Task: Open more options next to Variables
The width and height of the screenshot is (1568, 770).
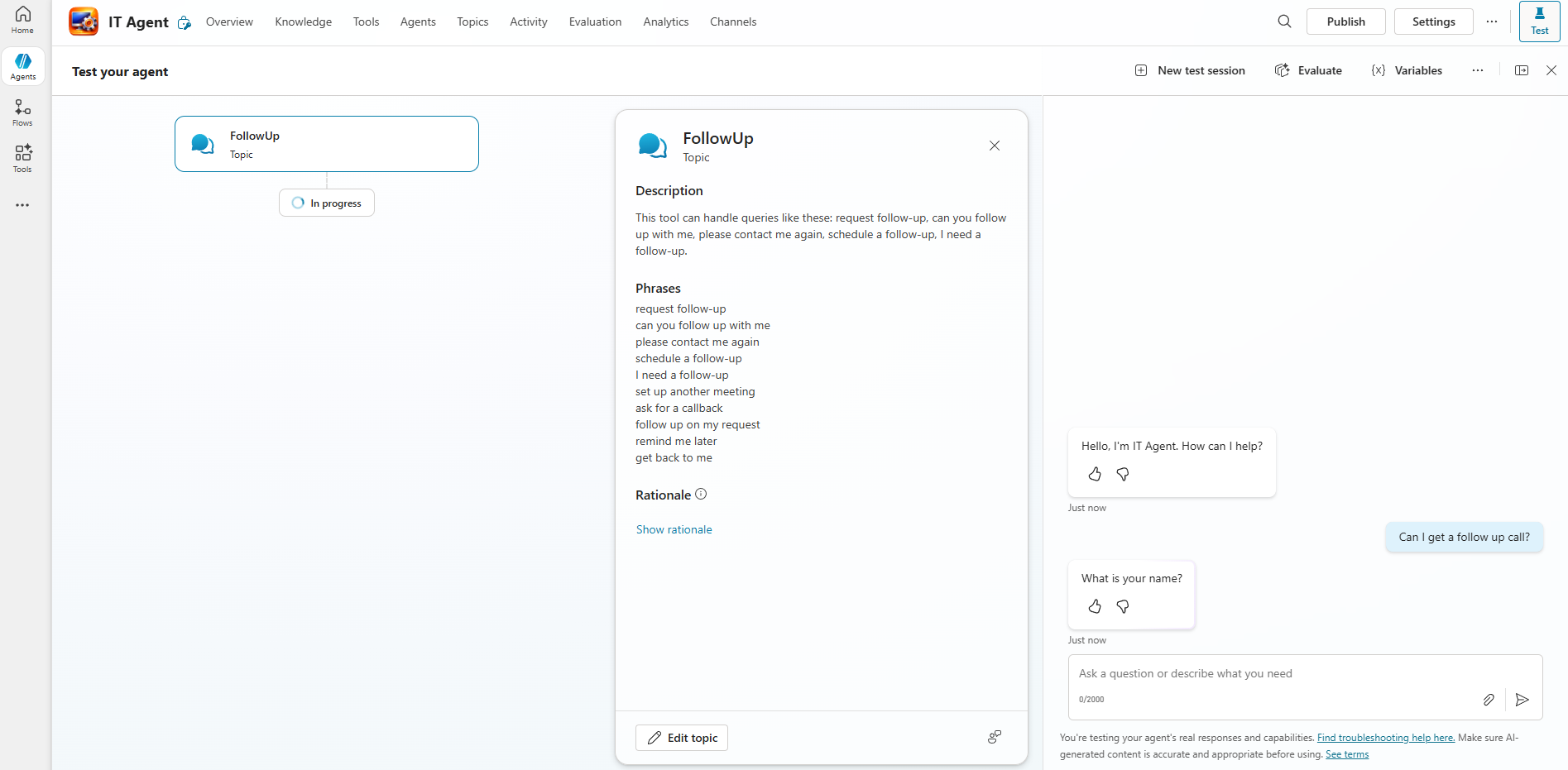Action: 1477,70
